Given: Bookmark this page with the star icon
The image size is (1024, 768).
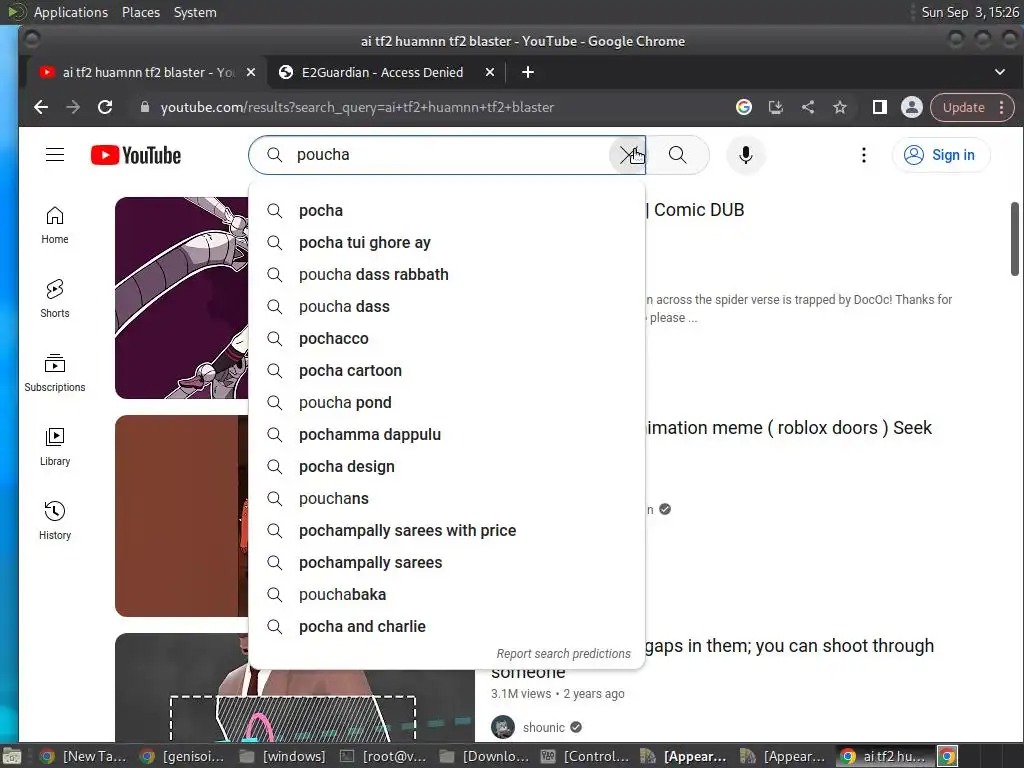Looking at the screenshot, I should [840, 107].
